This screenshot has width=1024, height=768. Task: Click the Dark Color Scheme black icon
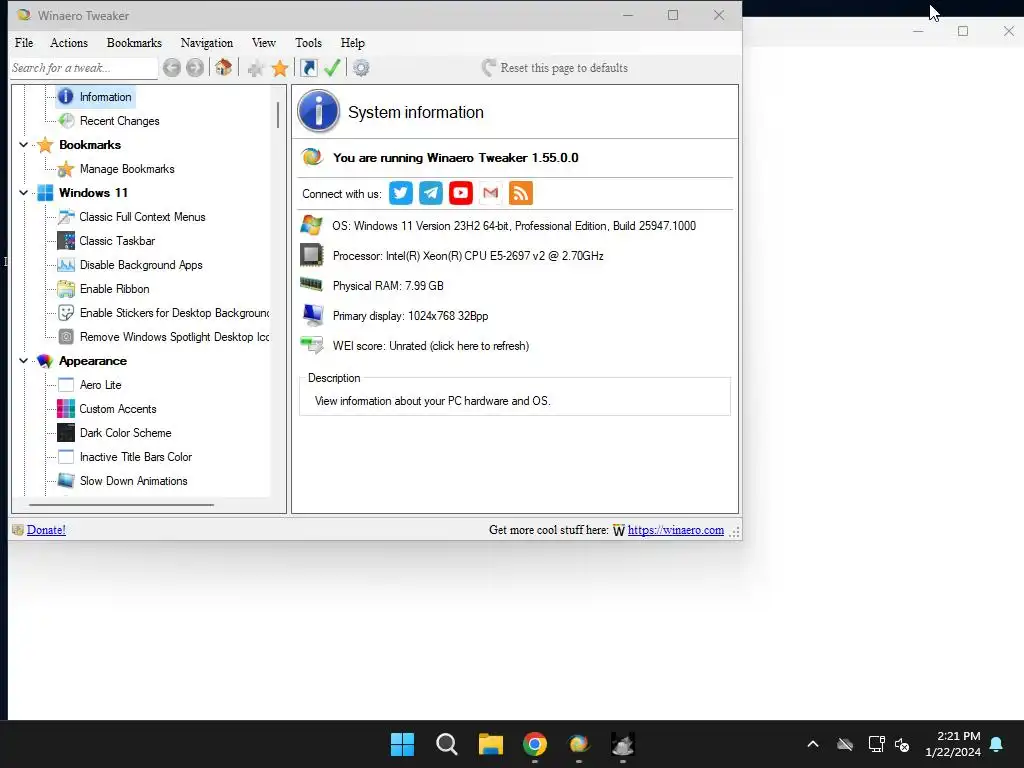pyautogui.click(x=66, y=433)
